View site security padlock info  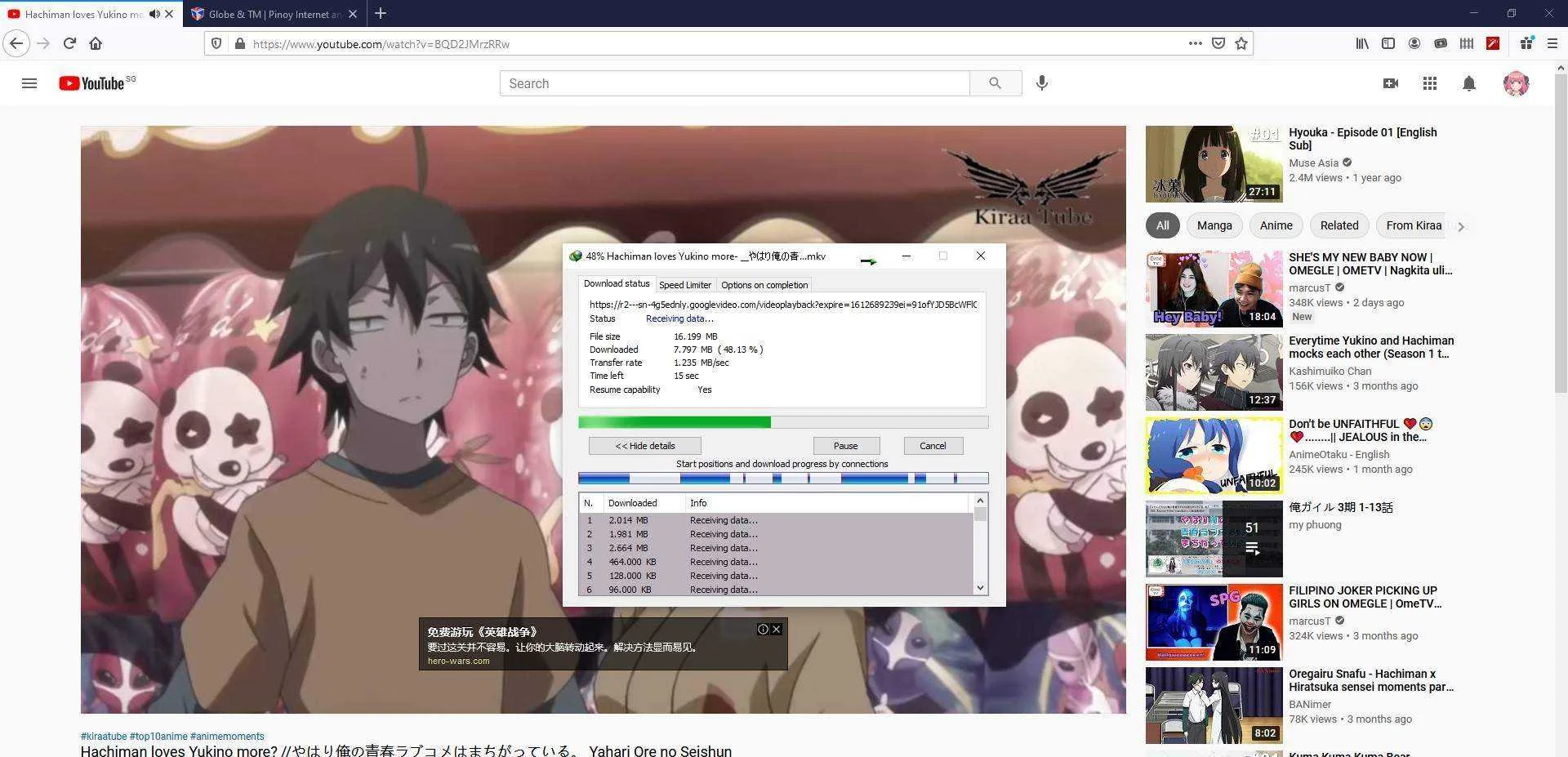239,43
